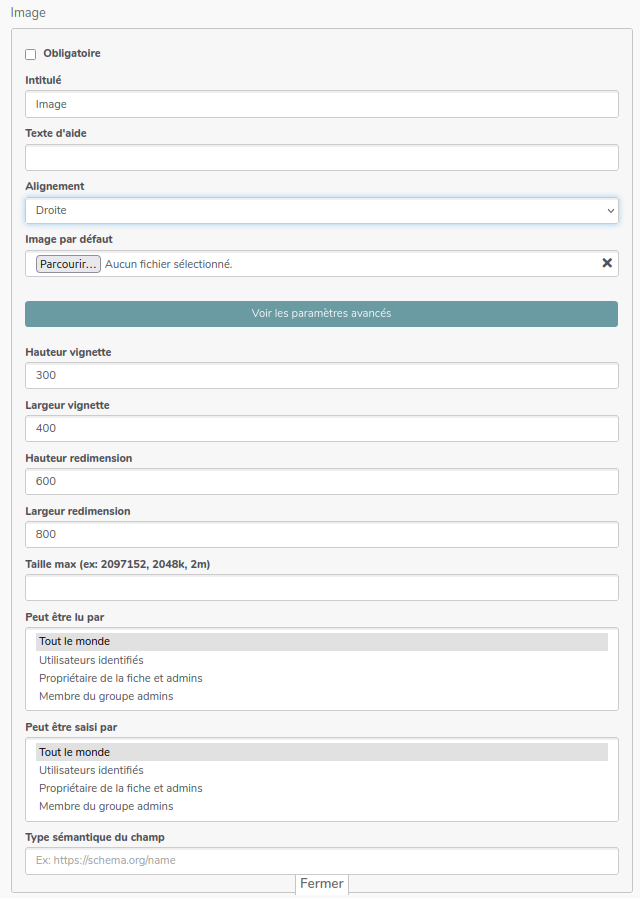
Task: Focus the Type sémantique du champ field
Action: [x=321, y=860]
